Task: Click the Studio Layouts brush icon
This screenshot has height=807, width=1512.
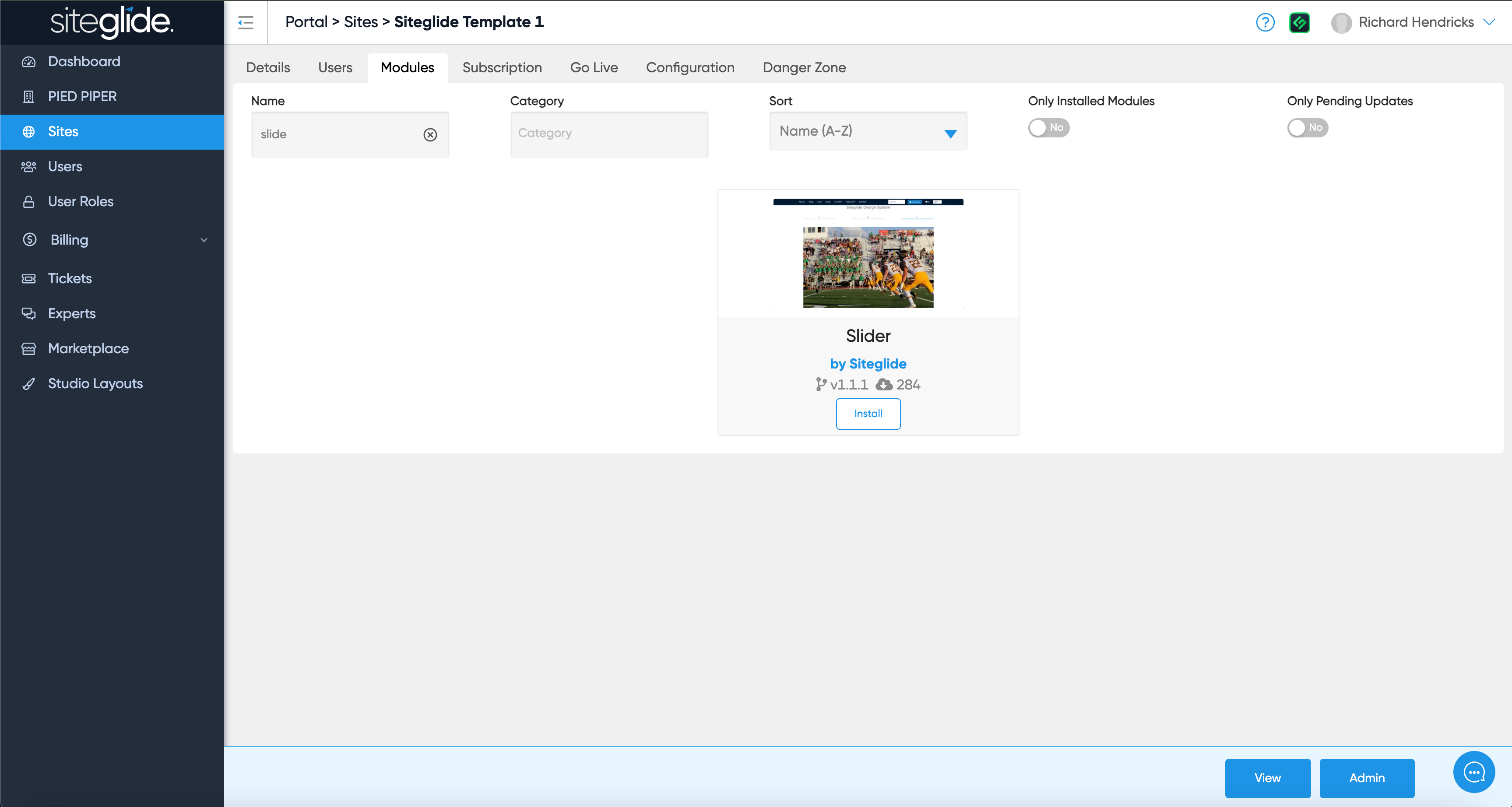Action: click(29, 384)
